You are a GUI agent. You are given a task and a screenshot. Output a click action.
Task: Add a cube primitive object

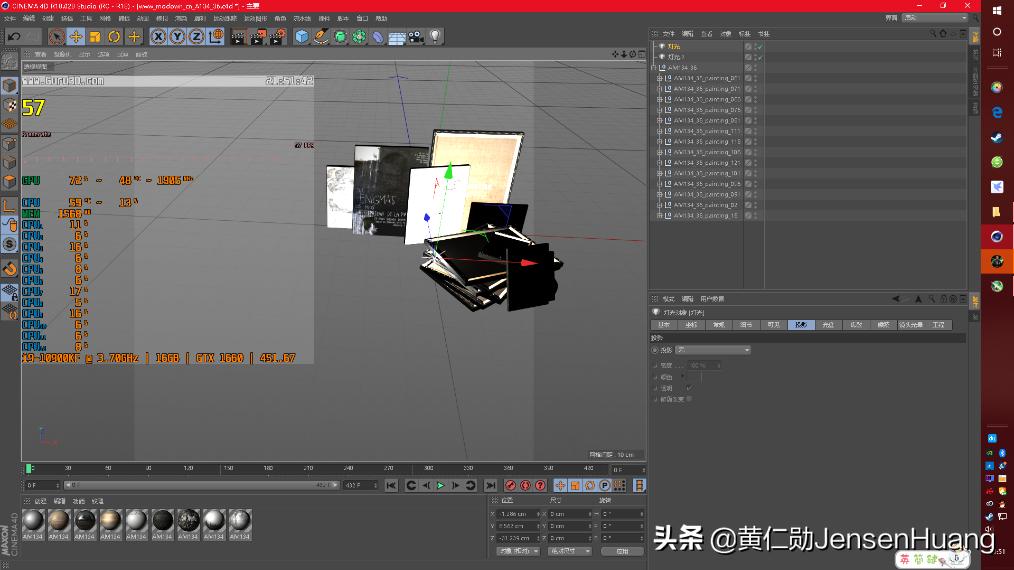[x=302, y=37]
